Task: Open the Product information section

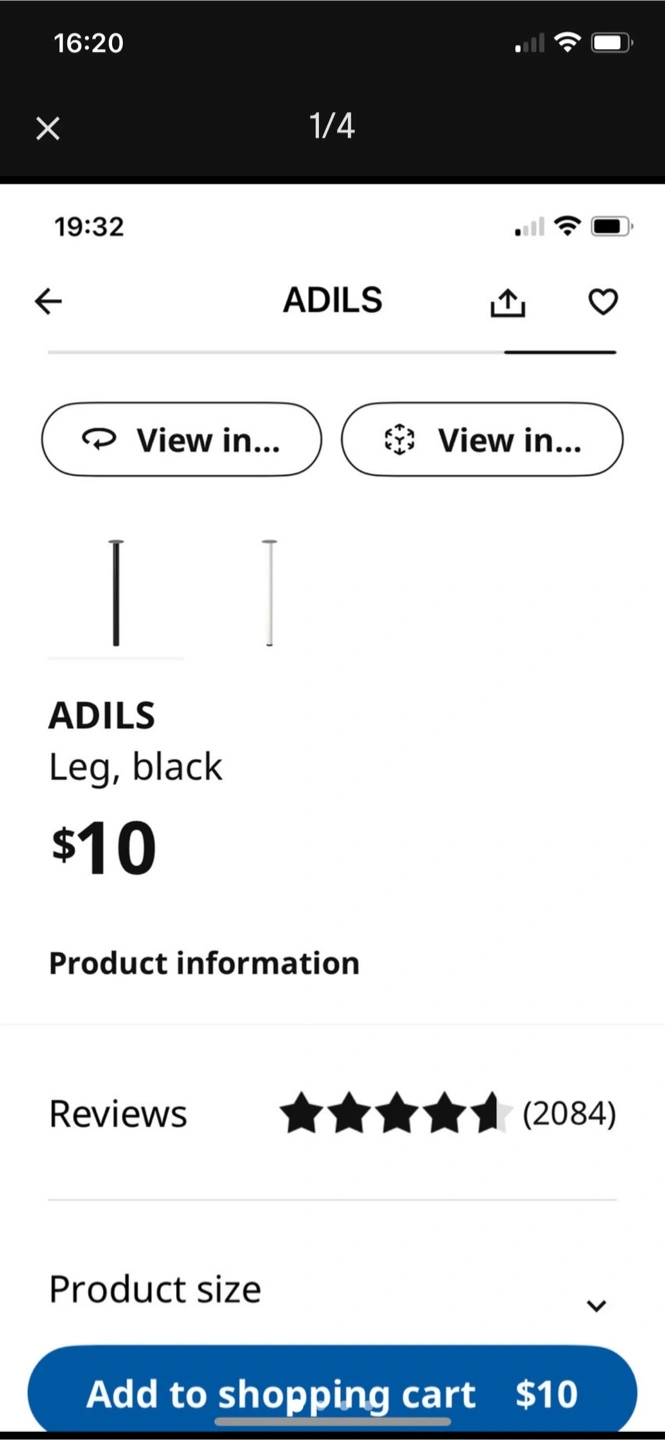Action: pos(204,963)
